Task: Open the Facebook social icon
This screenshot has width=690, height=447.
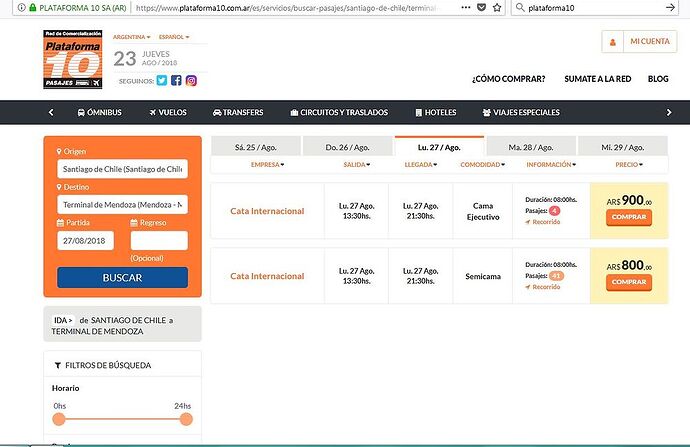Action: (x=176, y=81)
